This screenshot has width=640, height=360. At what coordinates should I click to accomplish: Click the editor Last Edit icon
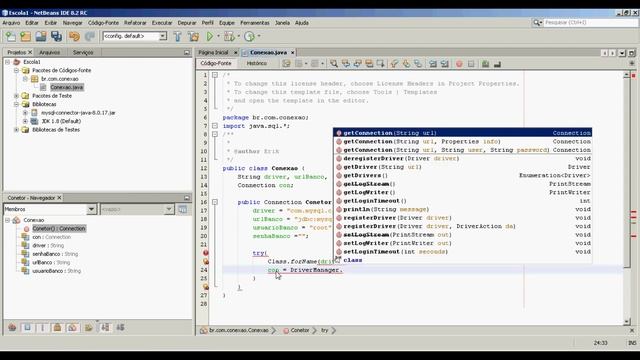pyautogui.click(x=286, y=64)
